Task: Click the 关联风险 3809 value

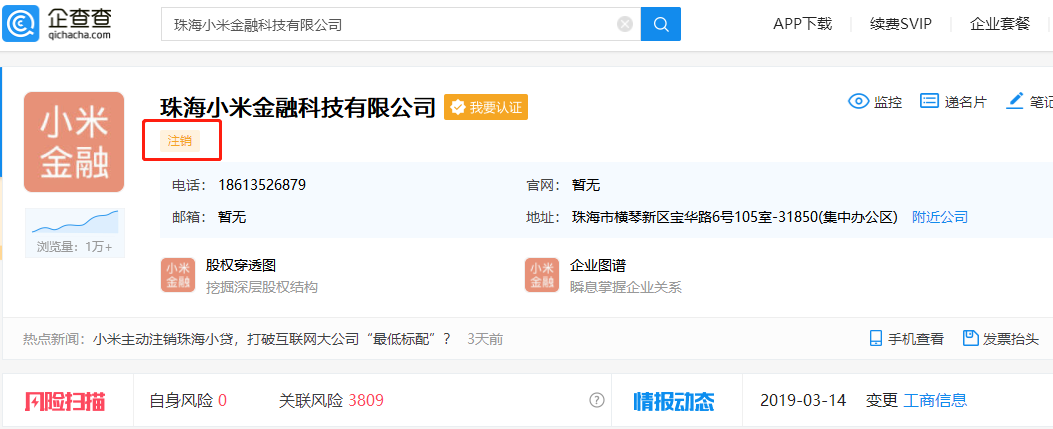Action: click(366, 401)
